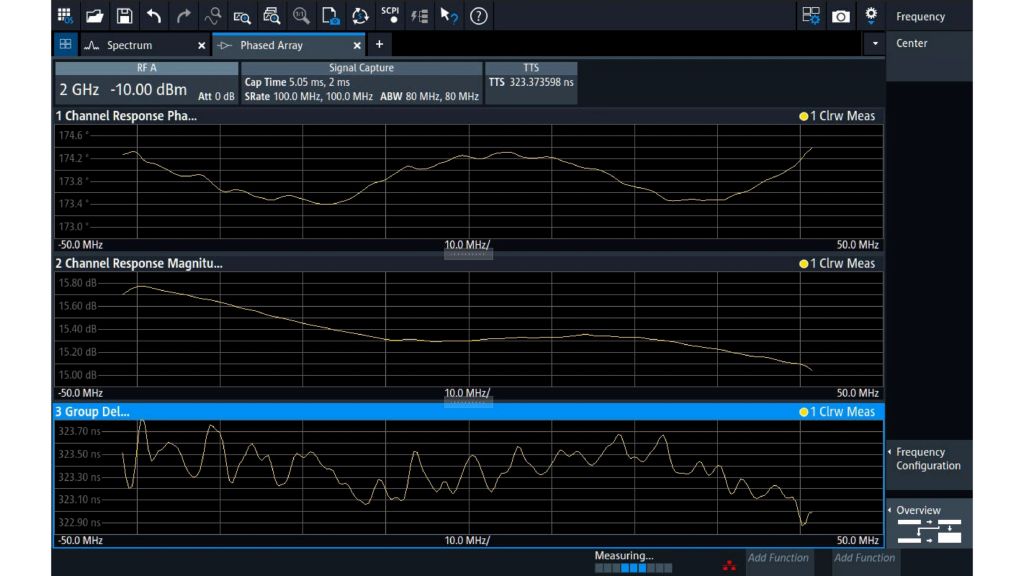Click the 1 Clrw Meas label in magnitude window
Viewport: 1024px width, 576px height.
click(842, 263)
